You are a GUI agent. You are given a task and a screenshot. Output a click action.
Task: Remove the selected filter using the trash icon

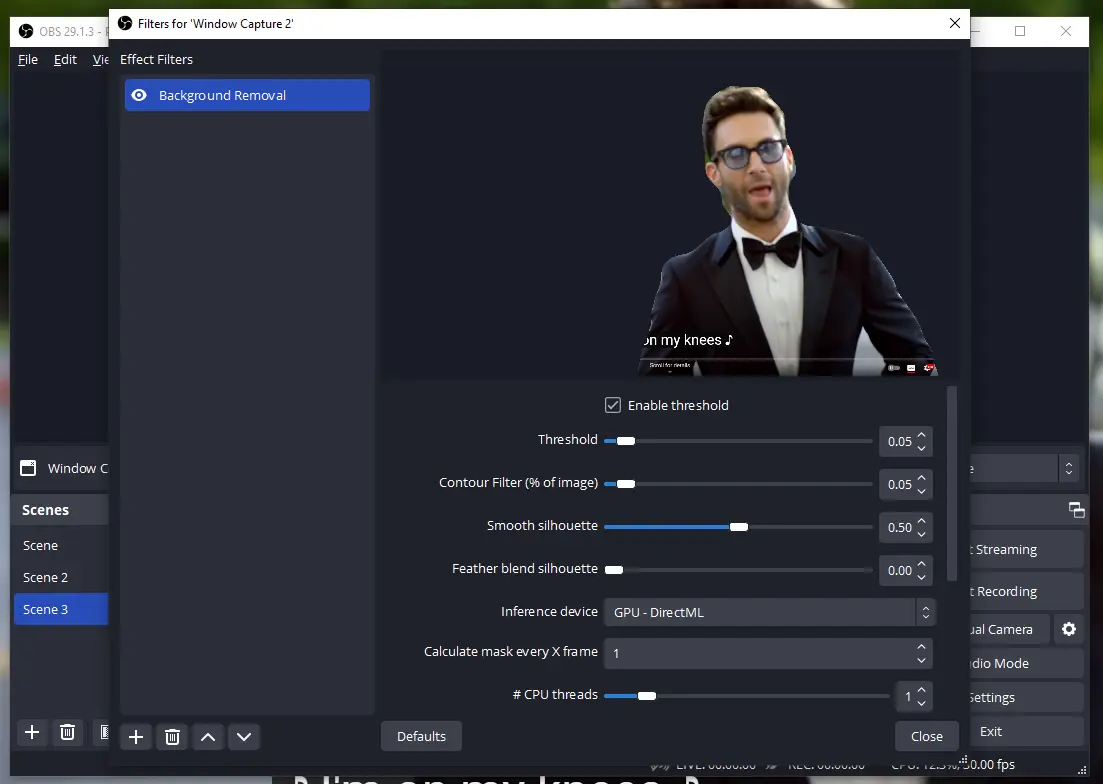point(172,737)
